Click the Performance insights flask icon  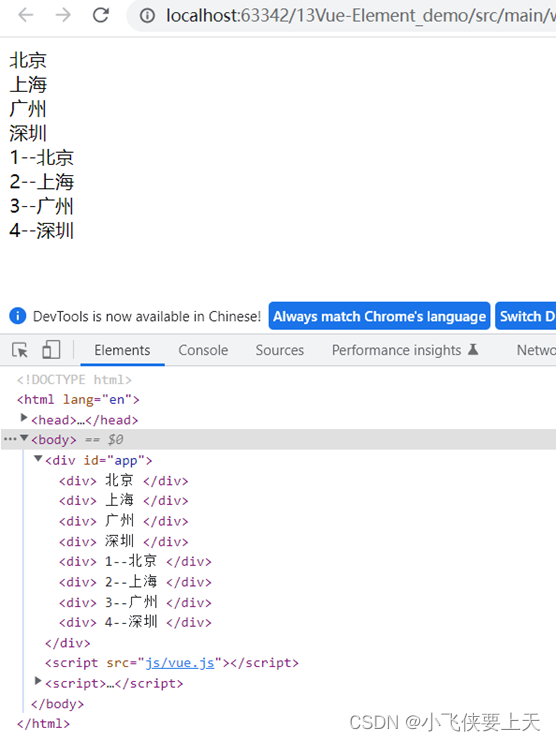coord(473,349)
